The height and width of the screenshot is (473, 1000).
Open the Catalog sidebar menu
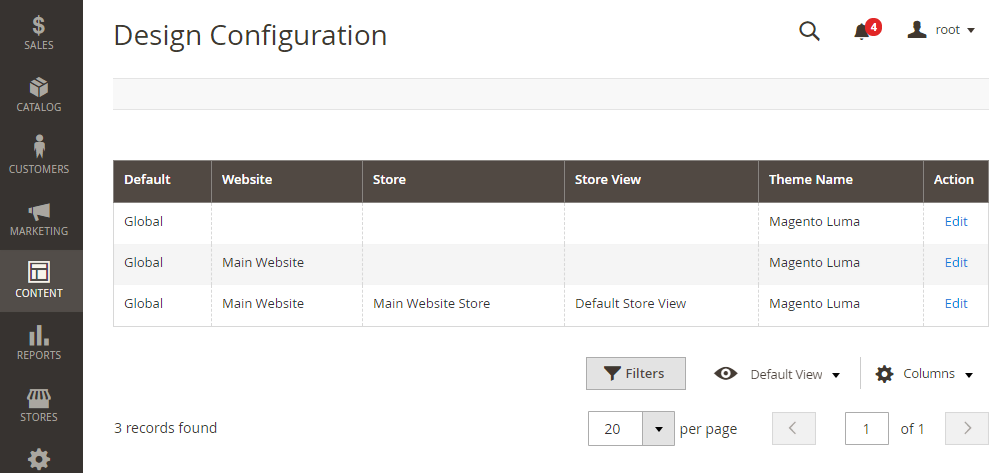pyautogui.click(x=39, y=95)
